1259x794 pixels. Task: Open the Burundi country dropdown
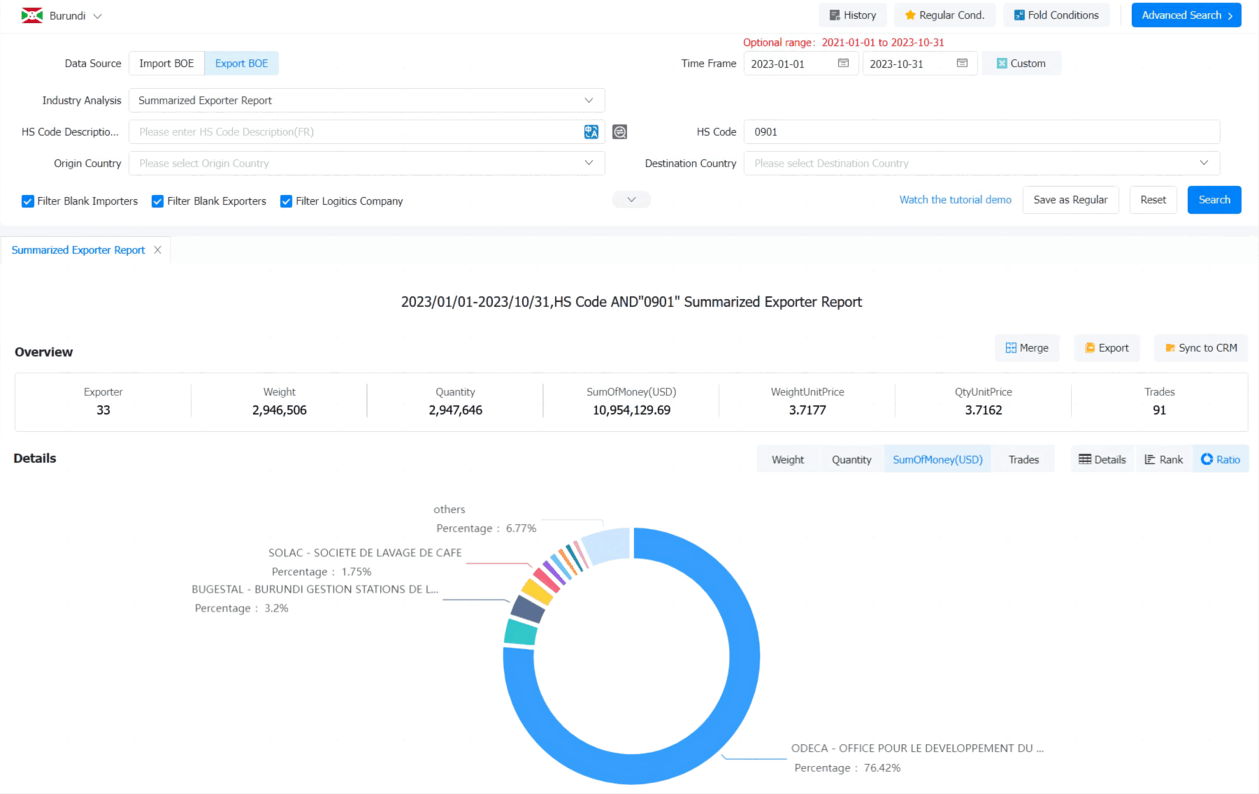[x=76, y=16]
